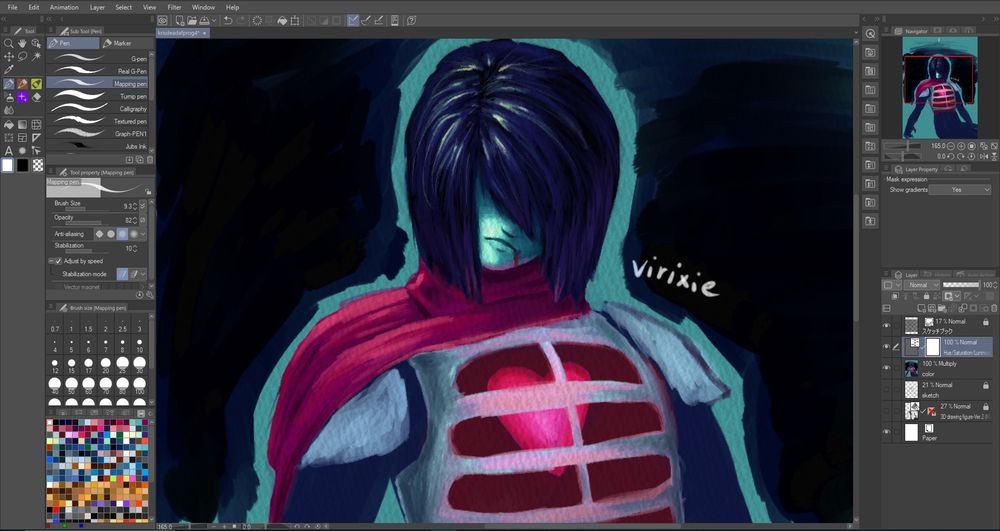Click the Fill icon in command bar
Image resolution: width=1000 pixels, height=531 pixels.
coord(283,21)
